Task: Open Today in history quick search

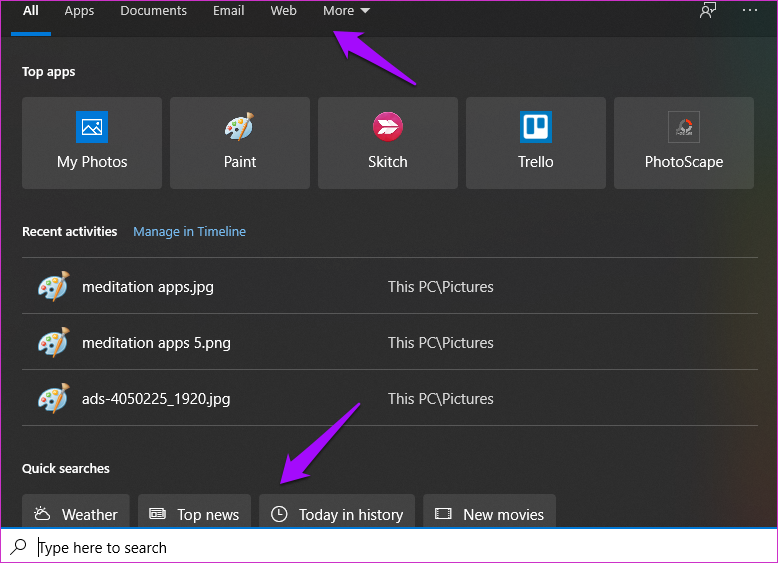Action: [337, 514]
